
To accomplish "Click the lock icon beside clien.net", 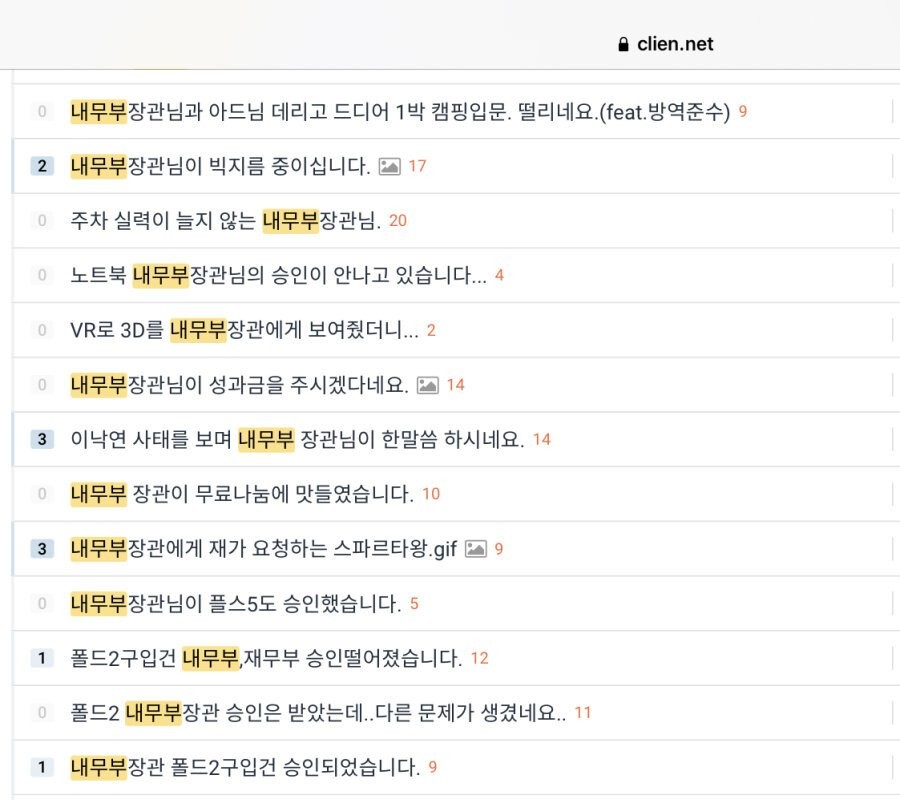I will (x=624, y=44).
